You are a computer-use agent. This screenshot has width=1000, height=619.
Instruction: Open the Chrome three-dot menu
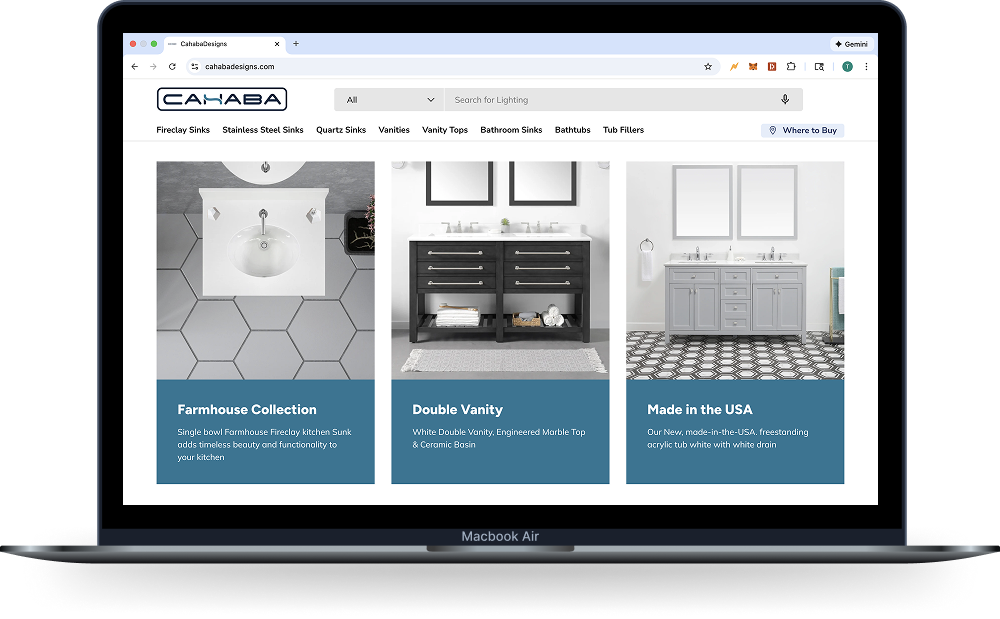click(866, 67)
